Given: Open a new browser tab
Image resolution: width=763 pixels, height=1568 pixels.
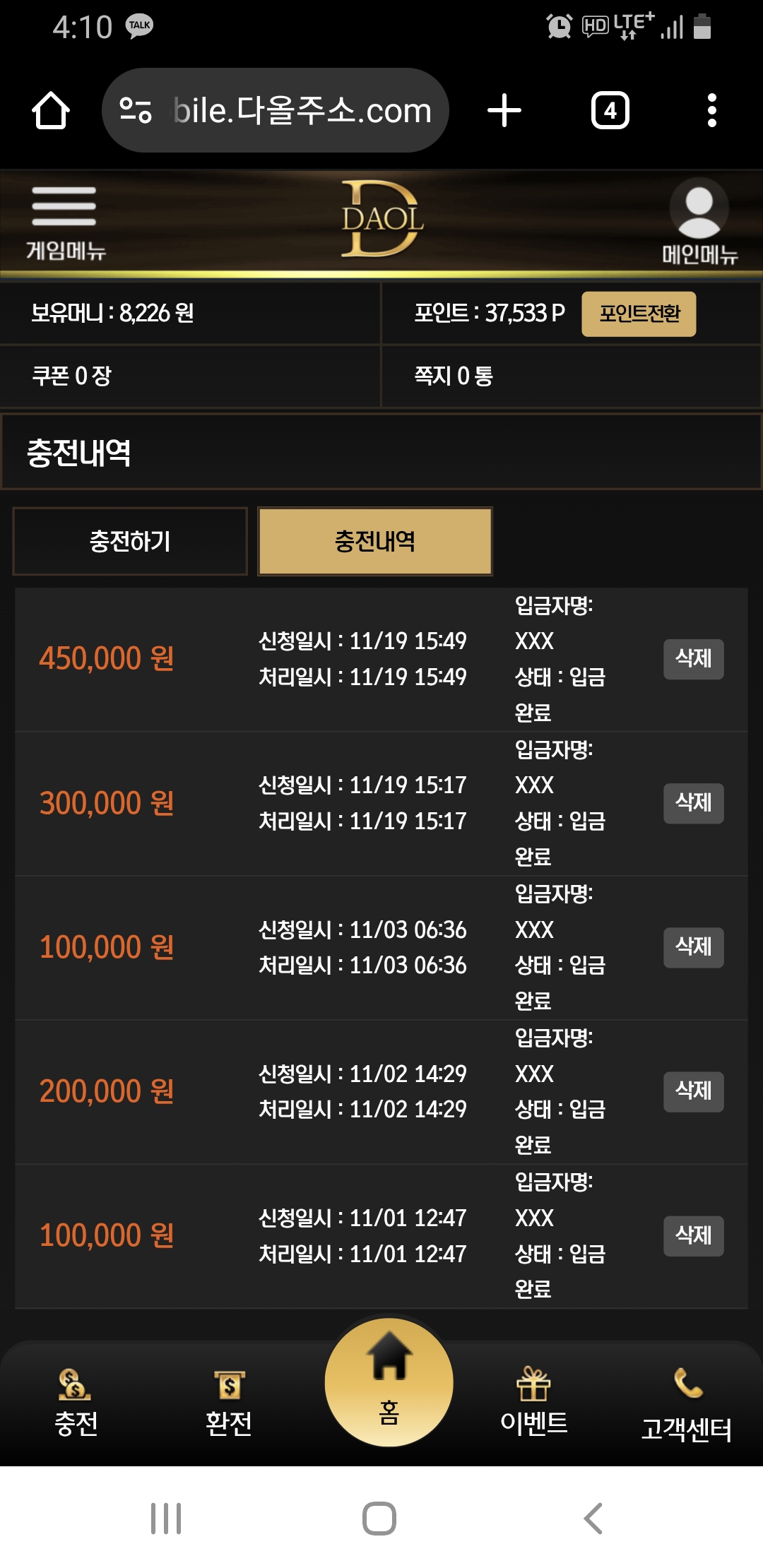Looking at the screenshot, I should [504, 111].
